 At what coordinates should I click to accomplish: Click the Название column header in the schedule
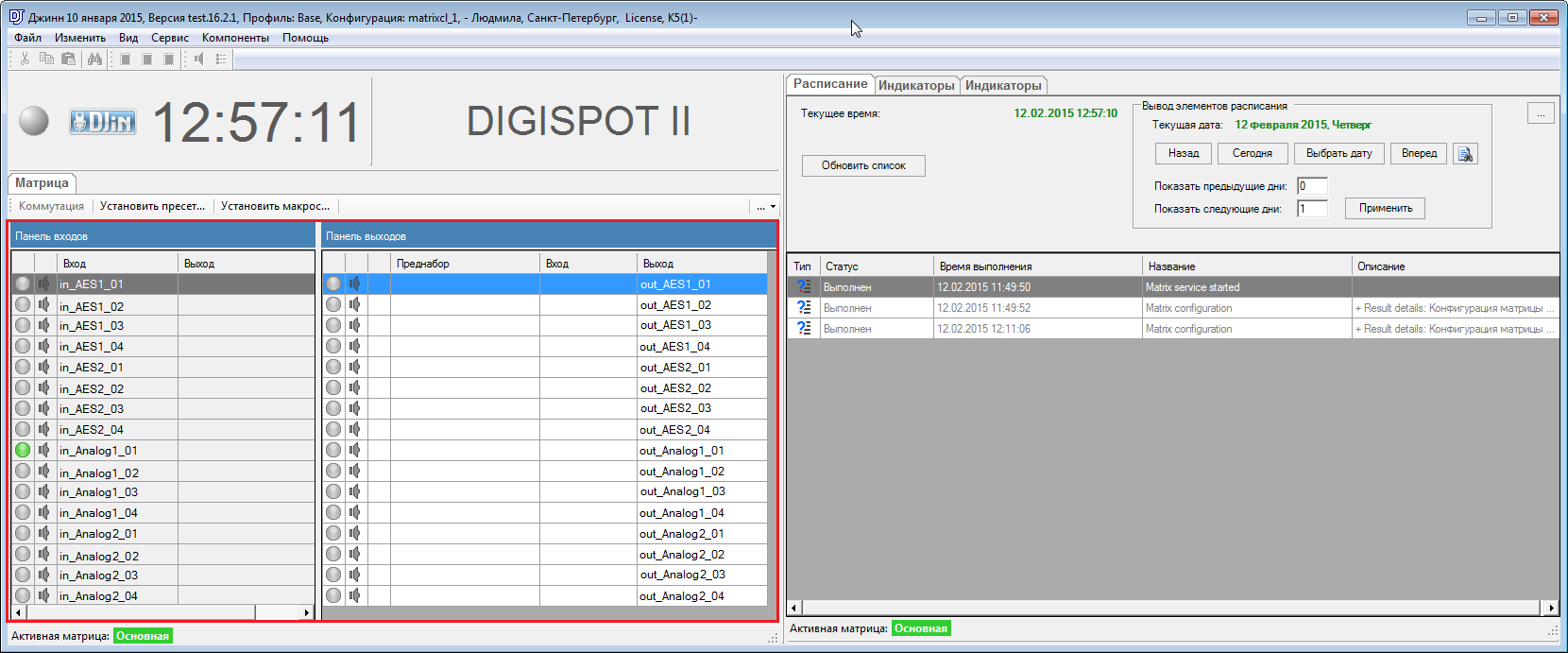(1246, 266)
